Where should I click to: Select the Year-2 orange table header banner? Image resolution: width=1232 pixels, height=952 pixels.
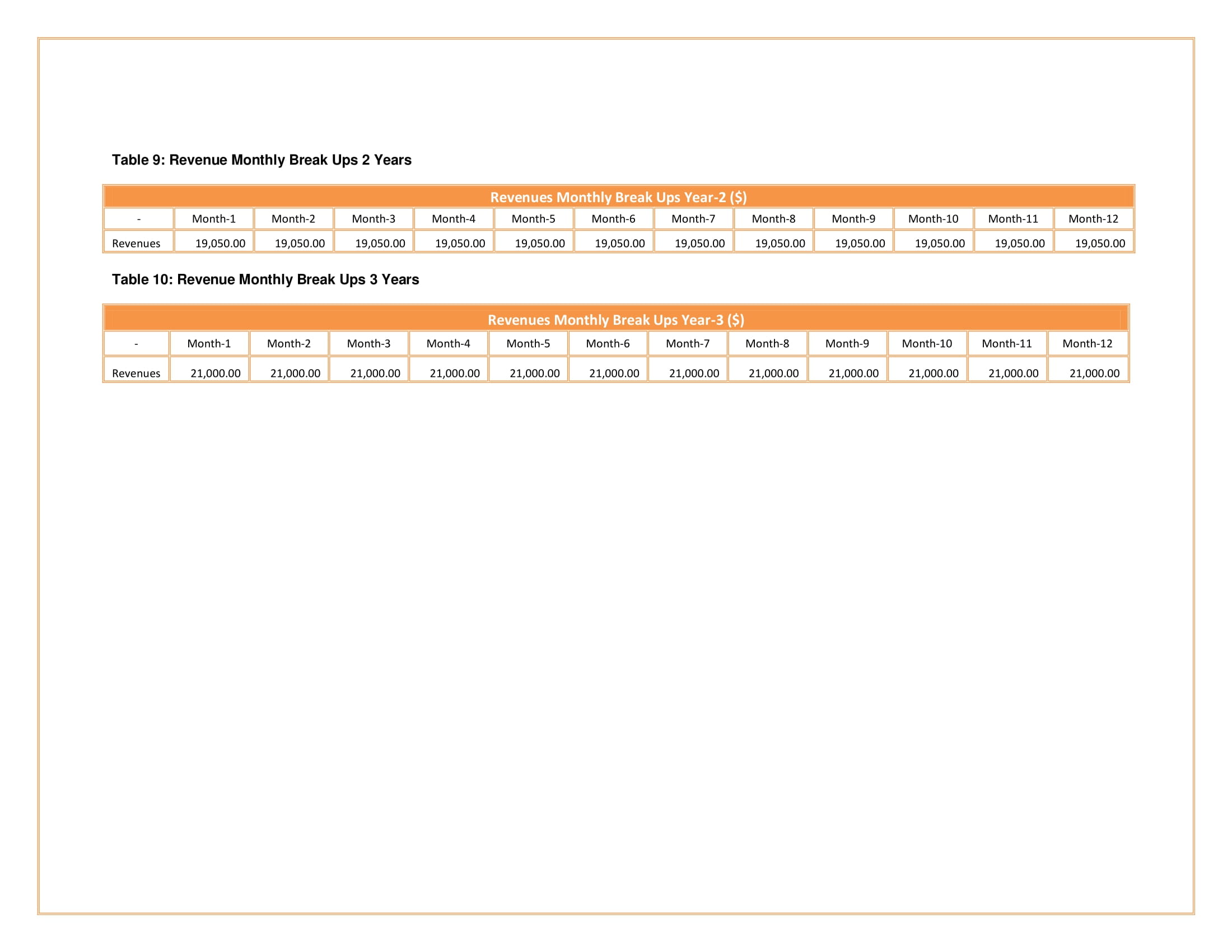618,197
